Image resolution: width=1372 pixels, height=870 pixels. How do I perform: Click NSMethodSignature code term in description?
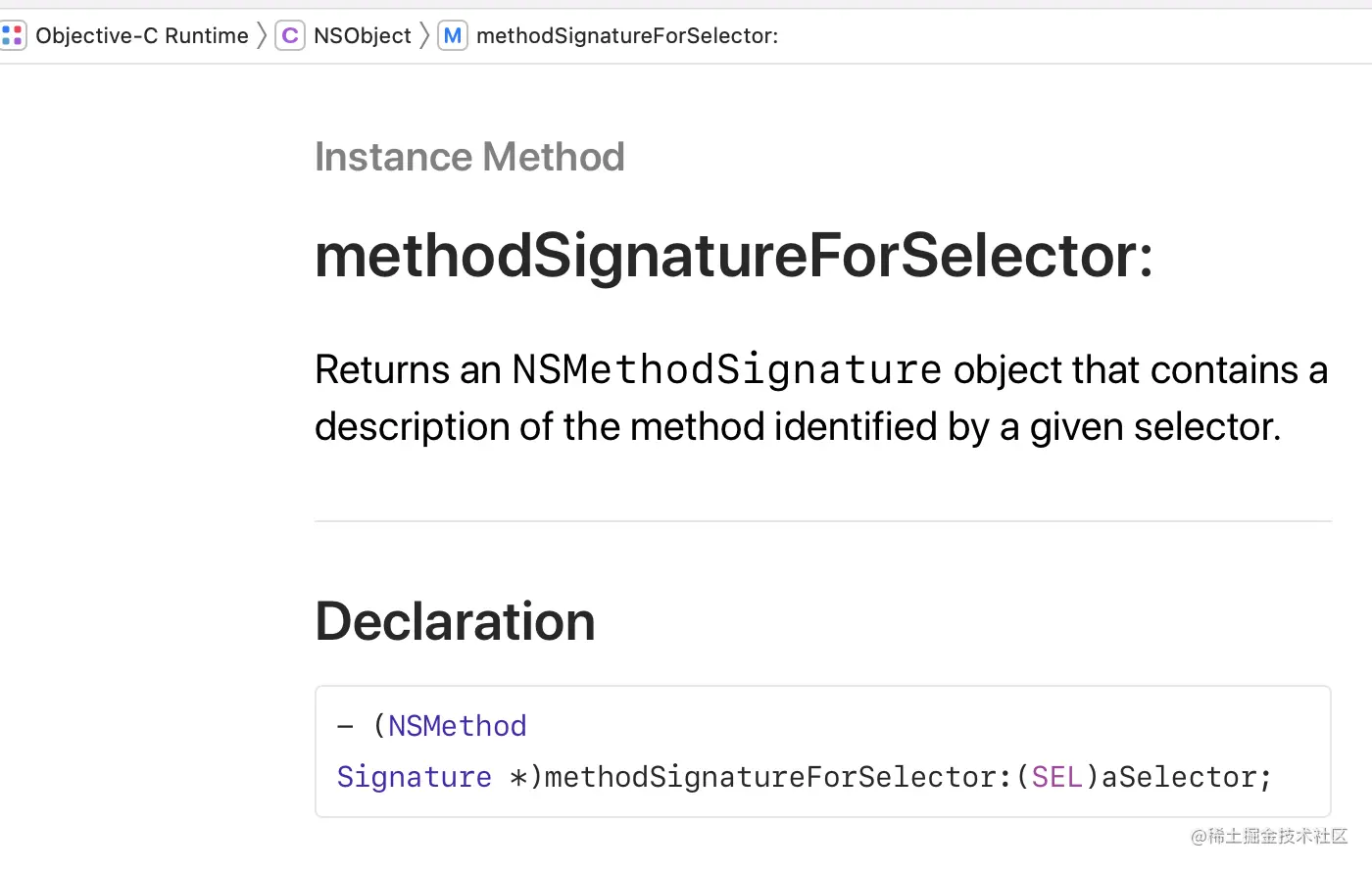click(x=726, y=369)
